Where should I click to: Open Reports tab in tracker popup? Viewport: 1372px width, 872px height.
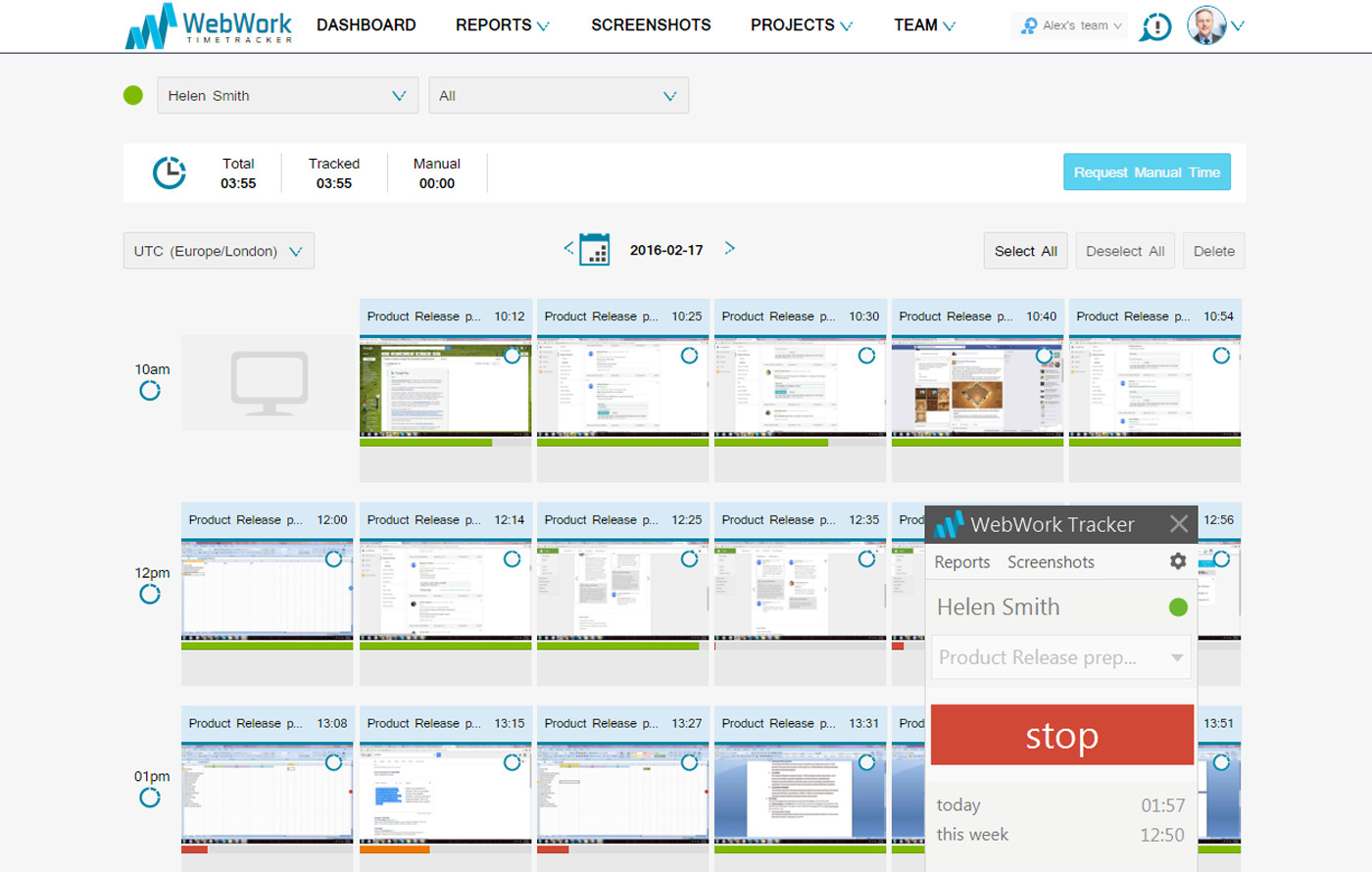coord(962,562)
